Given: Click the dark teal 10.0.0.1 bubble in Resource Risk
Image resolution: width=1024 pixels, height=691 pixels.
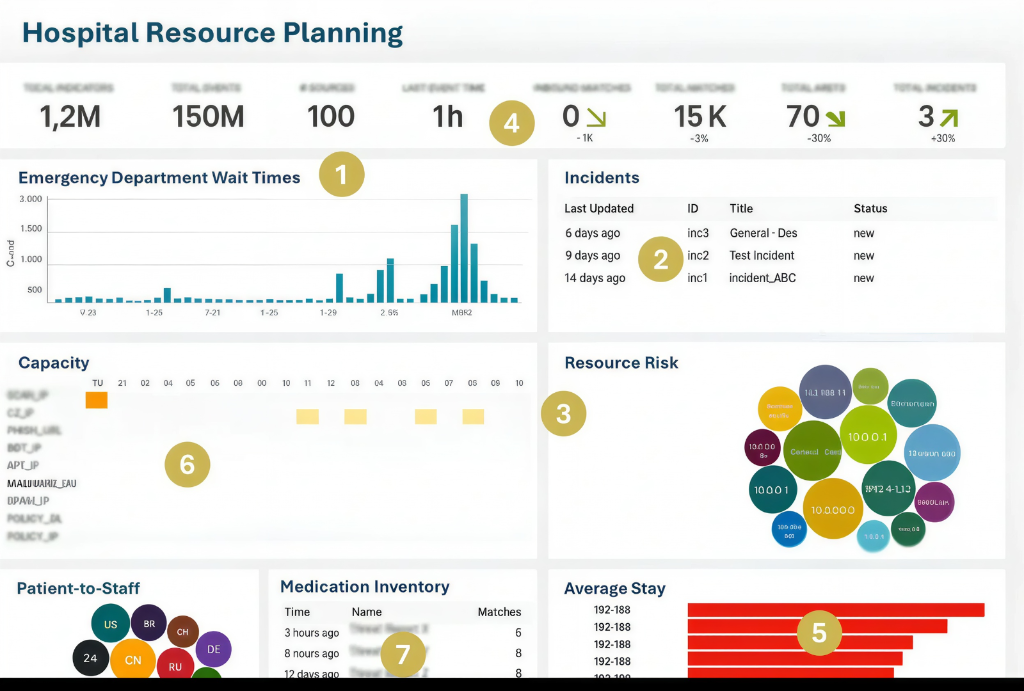Looking at the screenshot, I should [x=772, y=489].
